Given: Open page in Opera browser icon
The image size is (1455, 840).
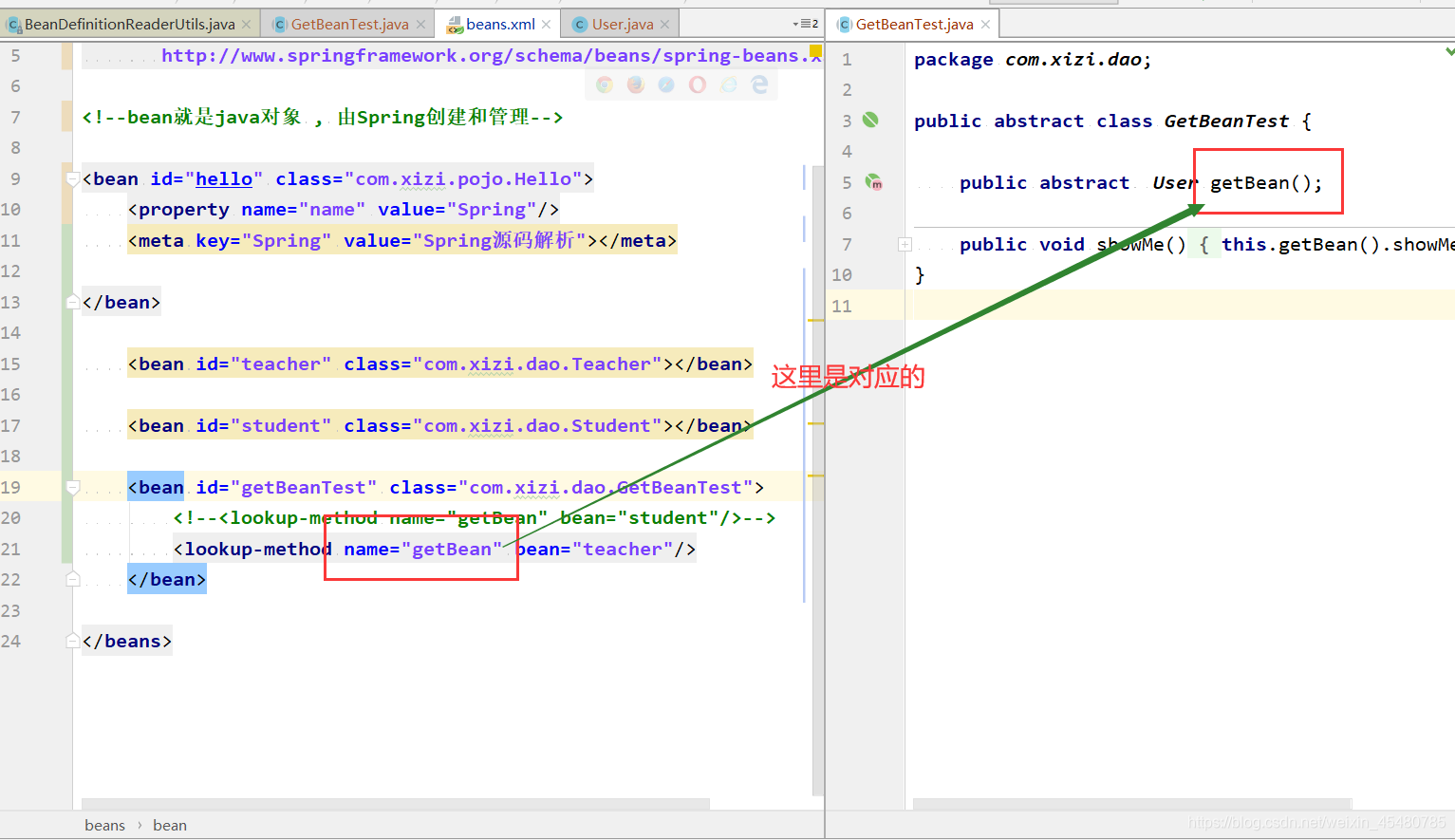Looking at the screenshot, I should click(698, 85).
